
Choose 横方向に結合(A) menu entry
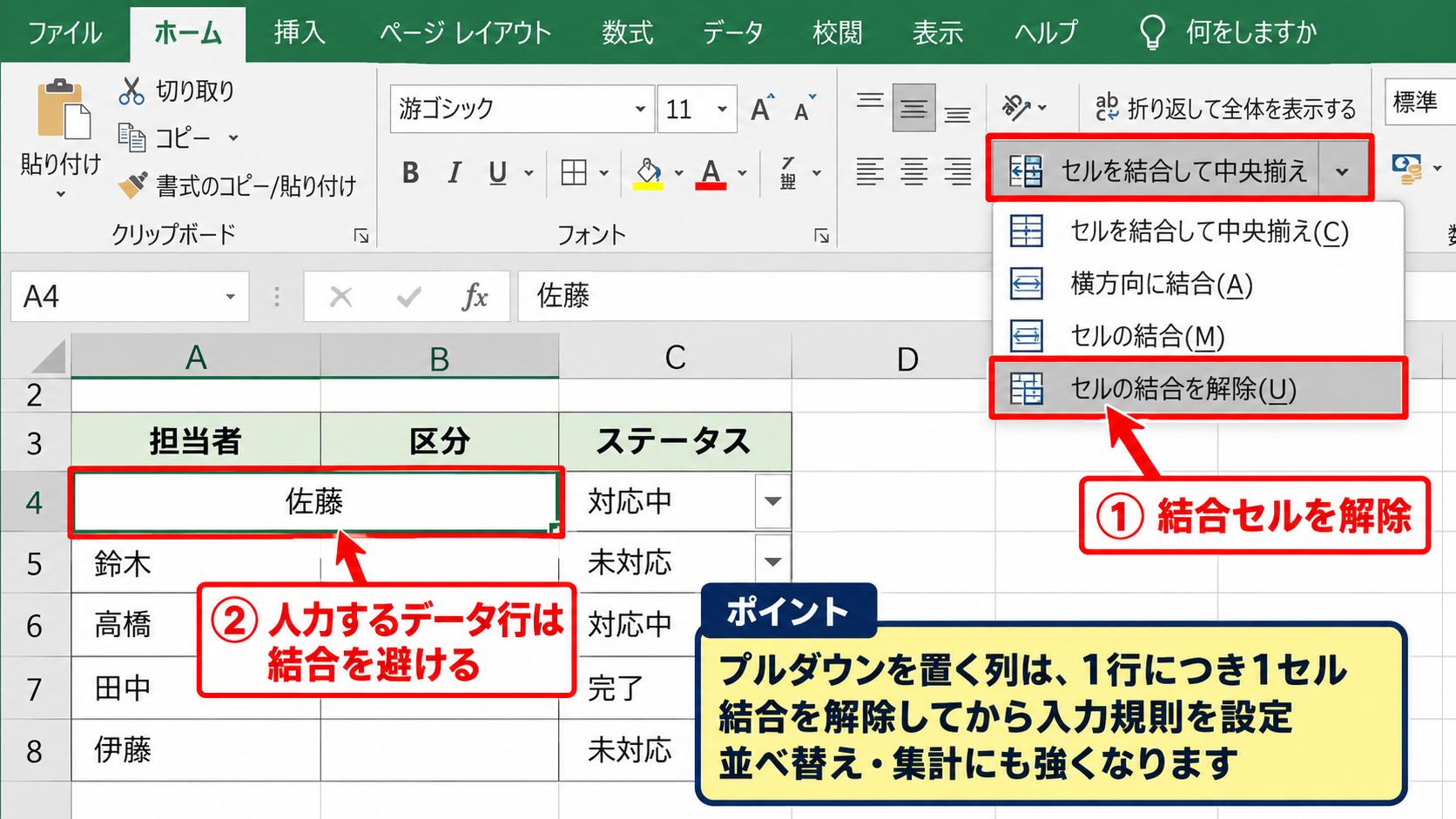point(1198,284)
